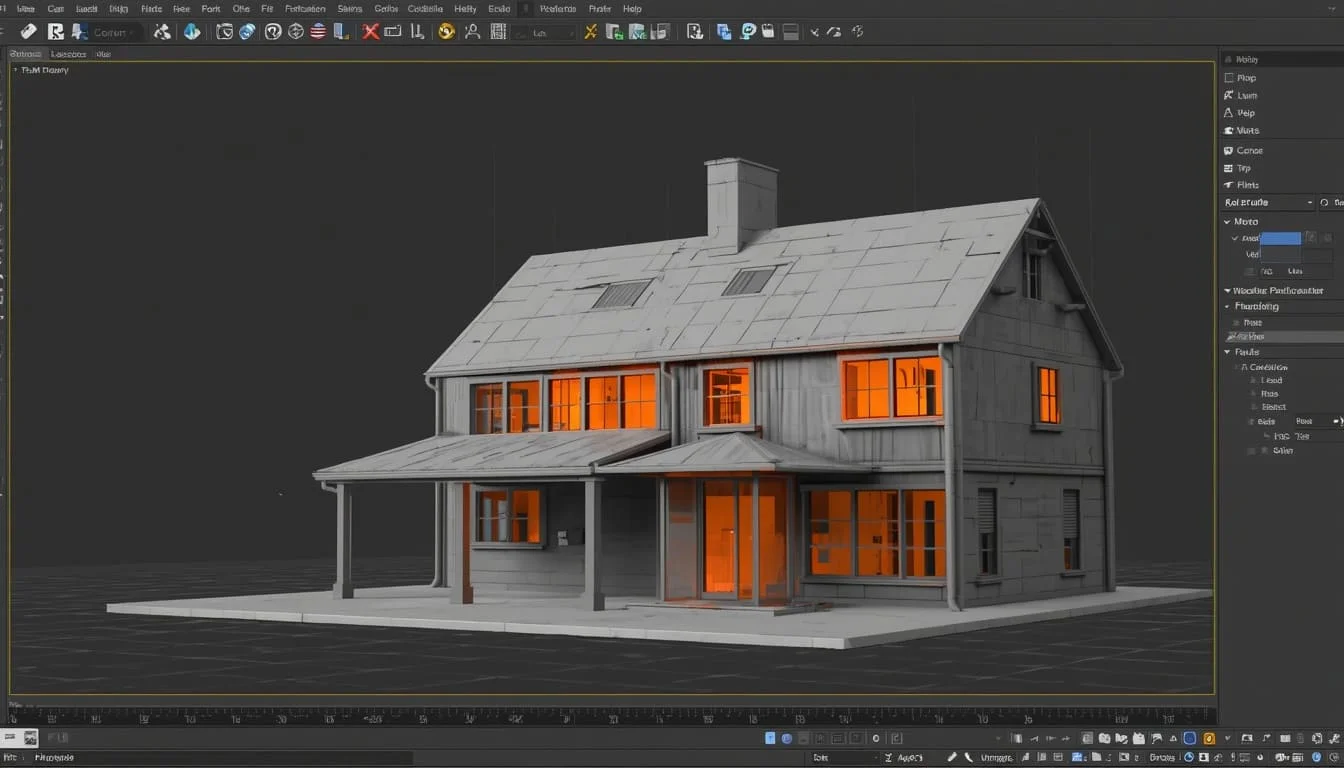Open the Help menu

pos(632,9)
